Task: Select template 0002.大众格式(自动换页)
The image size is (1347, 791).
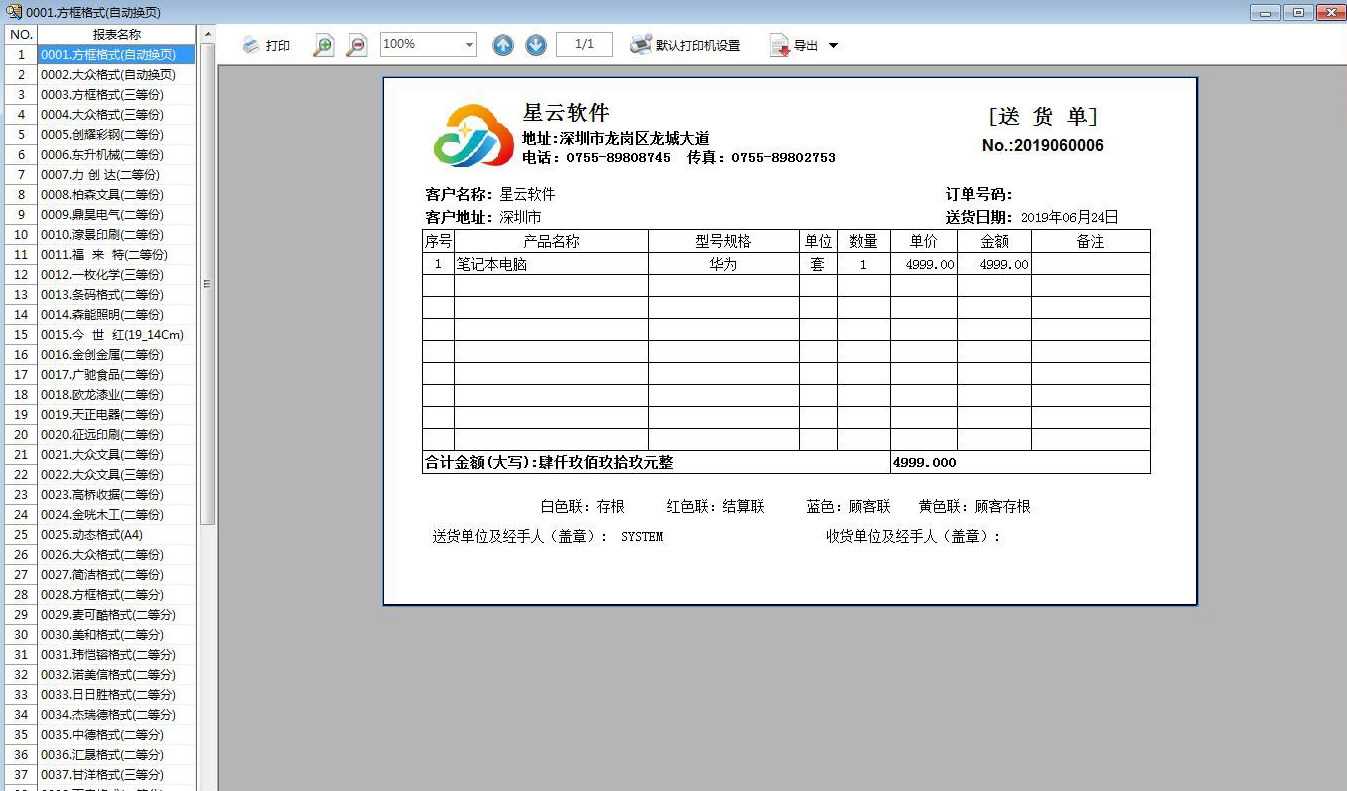Action: pyautogui.click(x=98, y=74)
